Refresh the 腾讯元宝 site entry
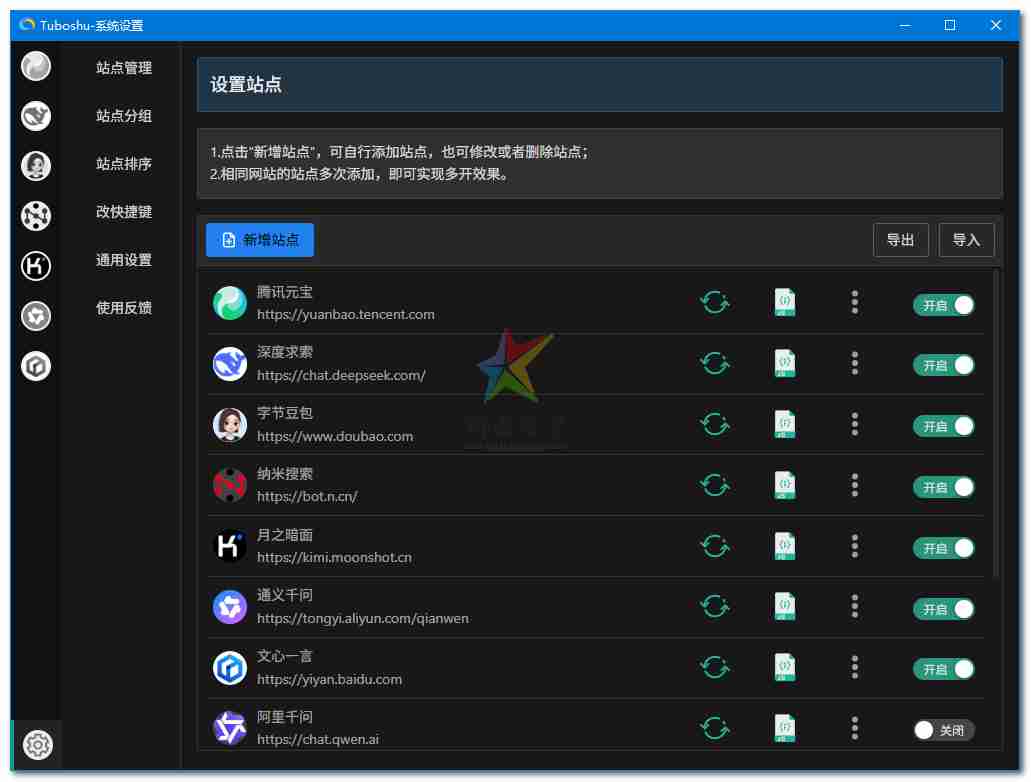Screen dimensions: 1031x782 click(x=714, y=302)
